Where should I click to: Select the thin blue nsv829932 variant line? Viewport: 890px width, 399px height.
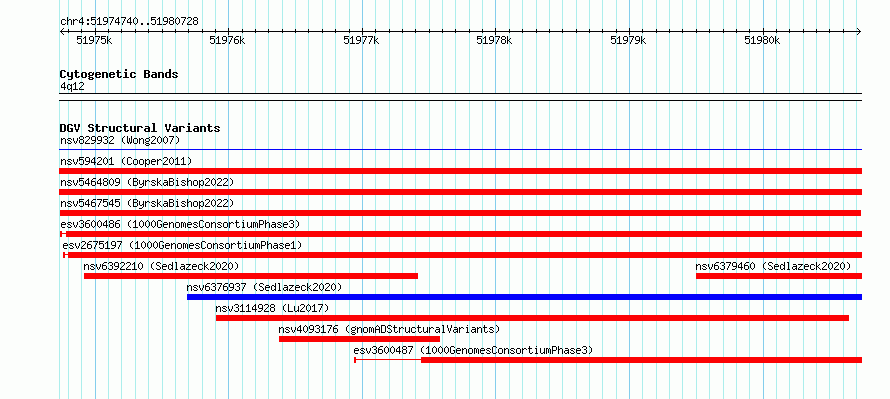click(461, 150)
